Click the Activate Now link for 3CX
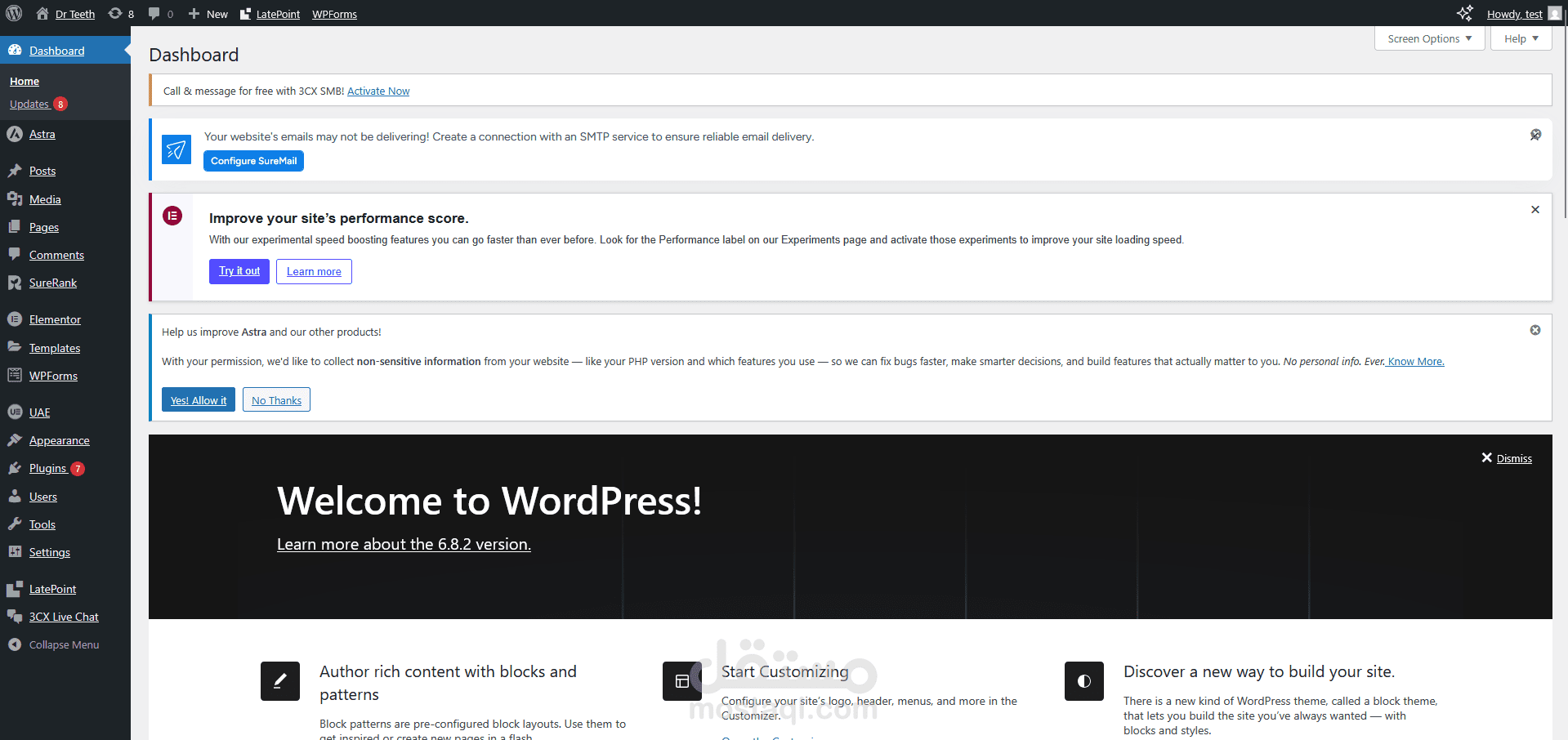The width and height of the screenshot is (1568, 740). 378,91
